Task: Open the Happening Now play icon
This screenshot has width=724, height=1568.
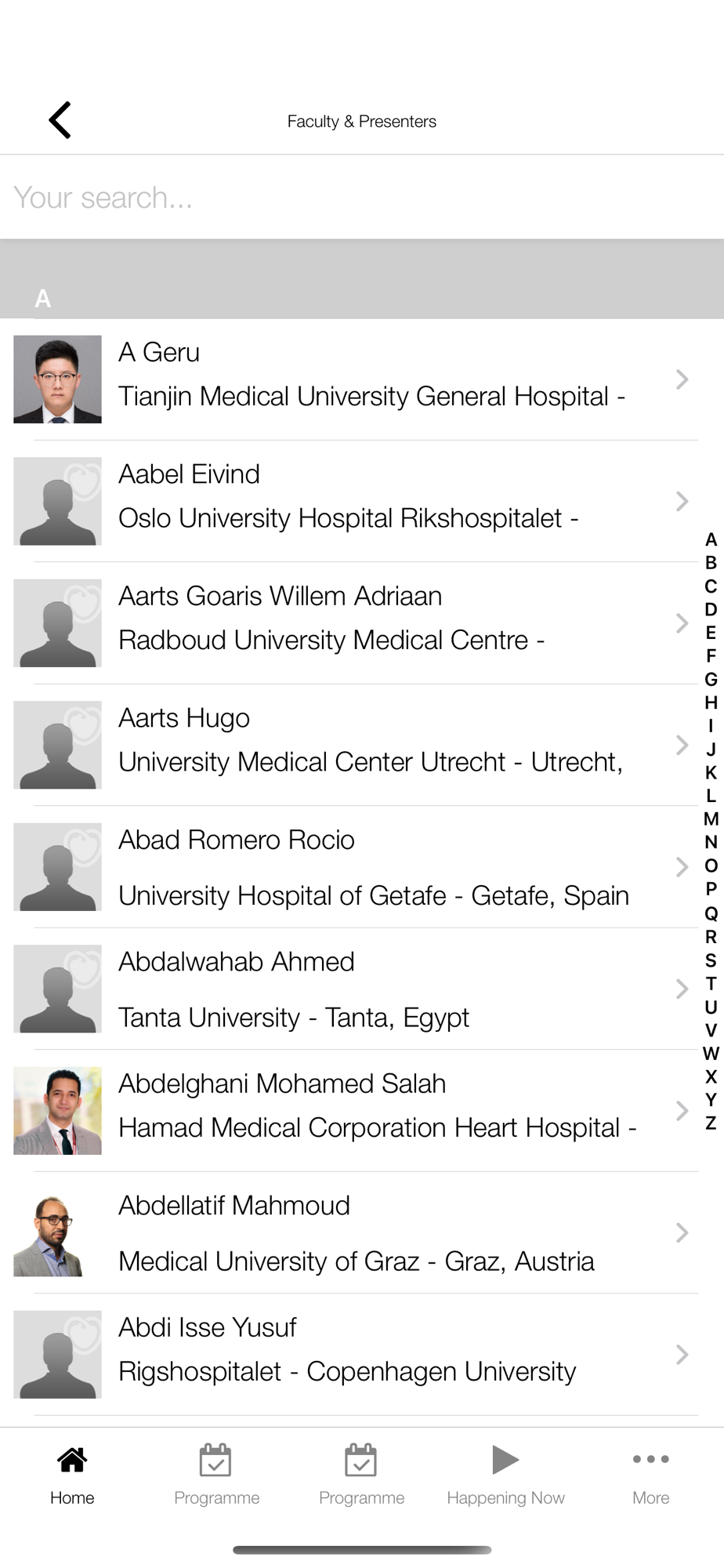Action: click(x=505, y=1459)
